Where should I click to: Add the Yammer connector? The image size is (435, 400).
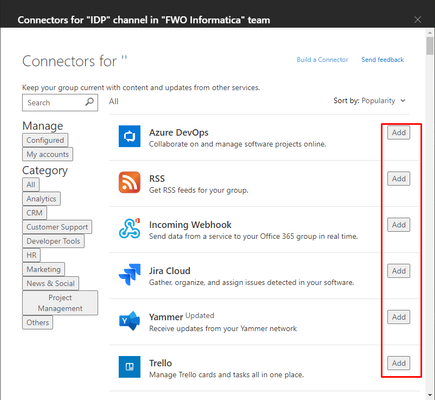[x=399, y=317]
